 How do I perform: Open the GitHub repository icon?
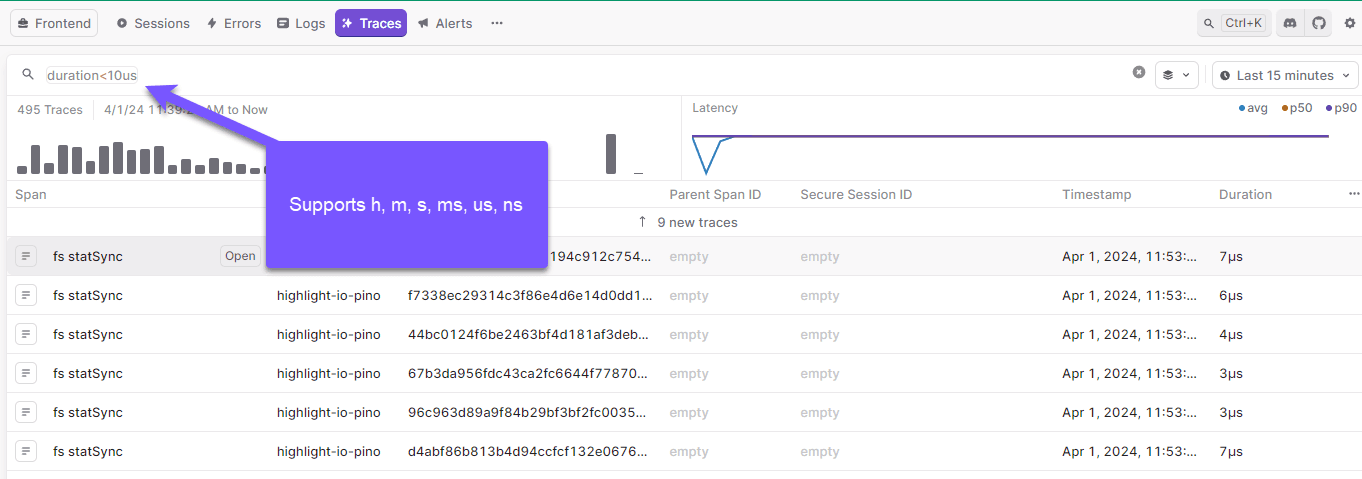[x=1319, y=23]
